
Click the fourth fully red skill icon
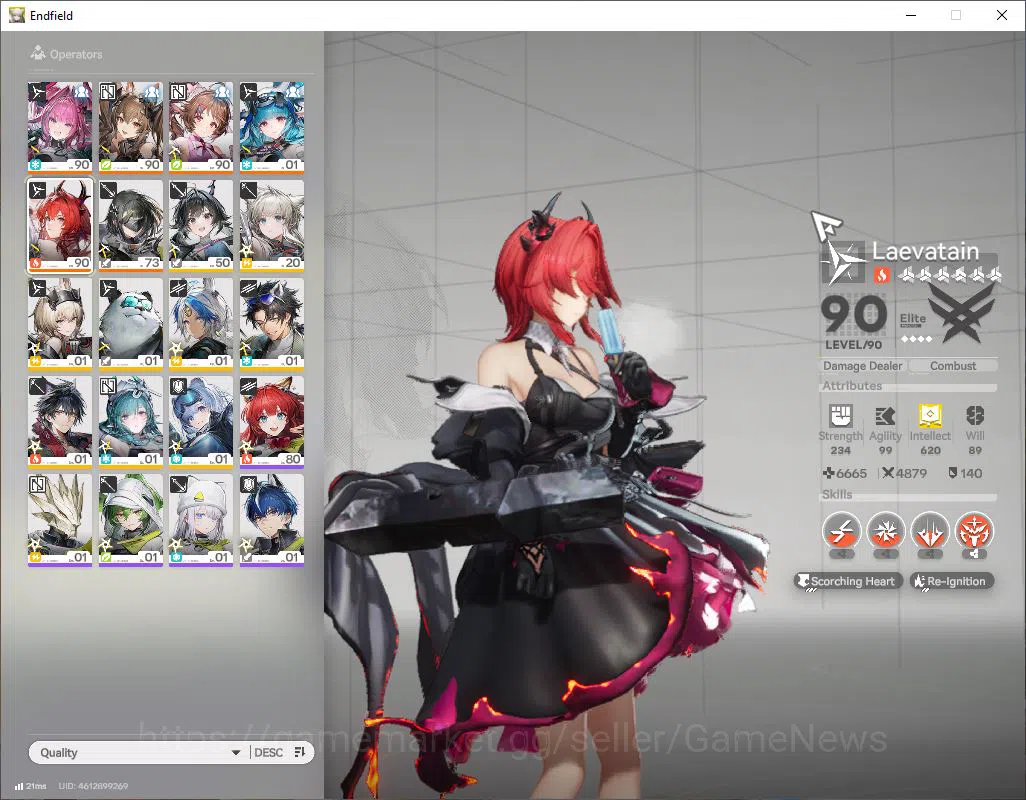pyautogui.click(x=974, y=530)
